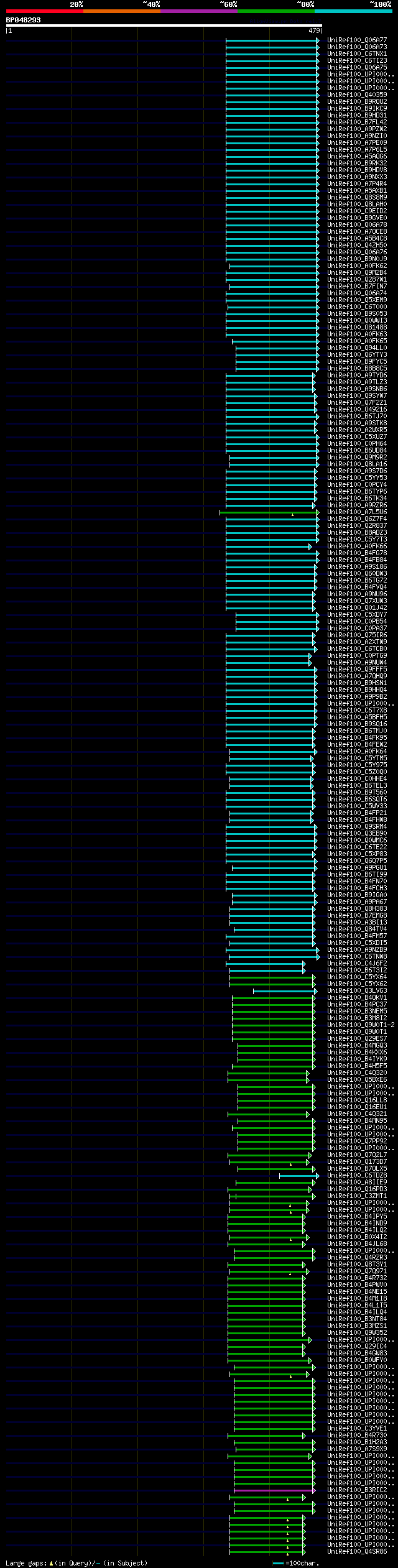Select the UniRef100_B6T3I2 label
This screenshot has width=398, height=1568.
(x=357, y=971)
